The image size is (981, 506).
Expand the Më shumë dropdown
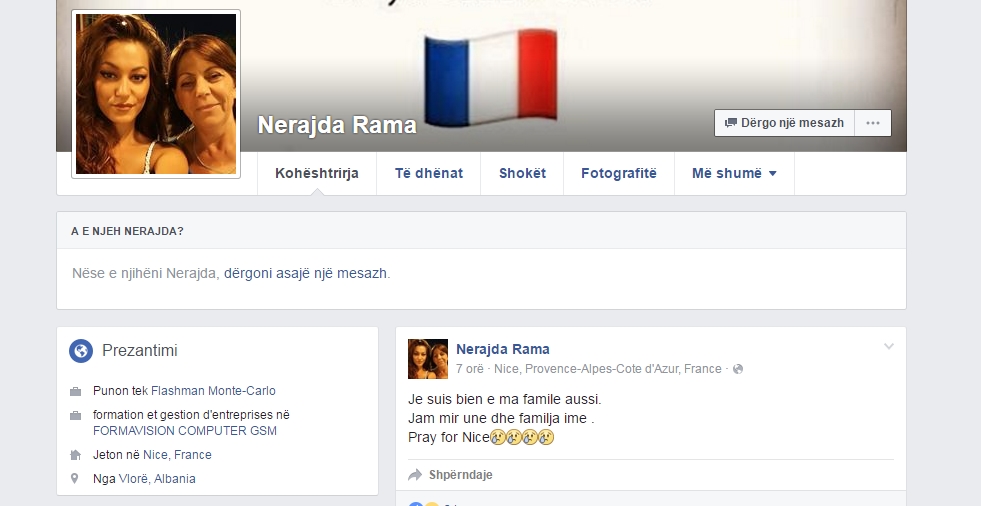[734, 174]
